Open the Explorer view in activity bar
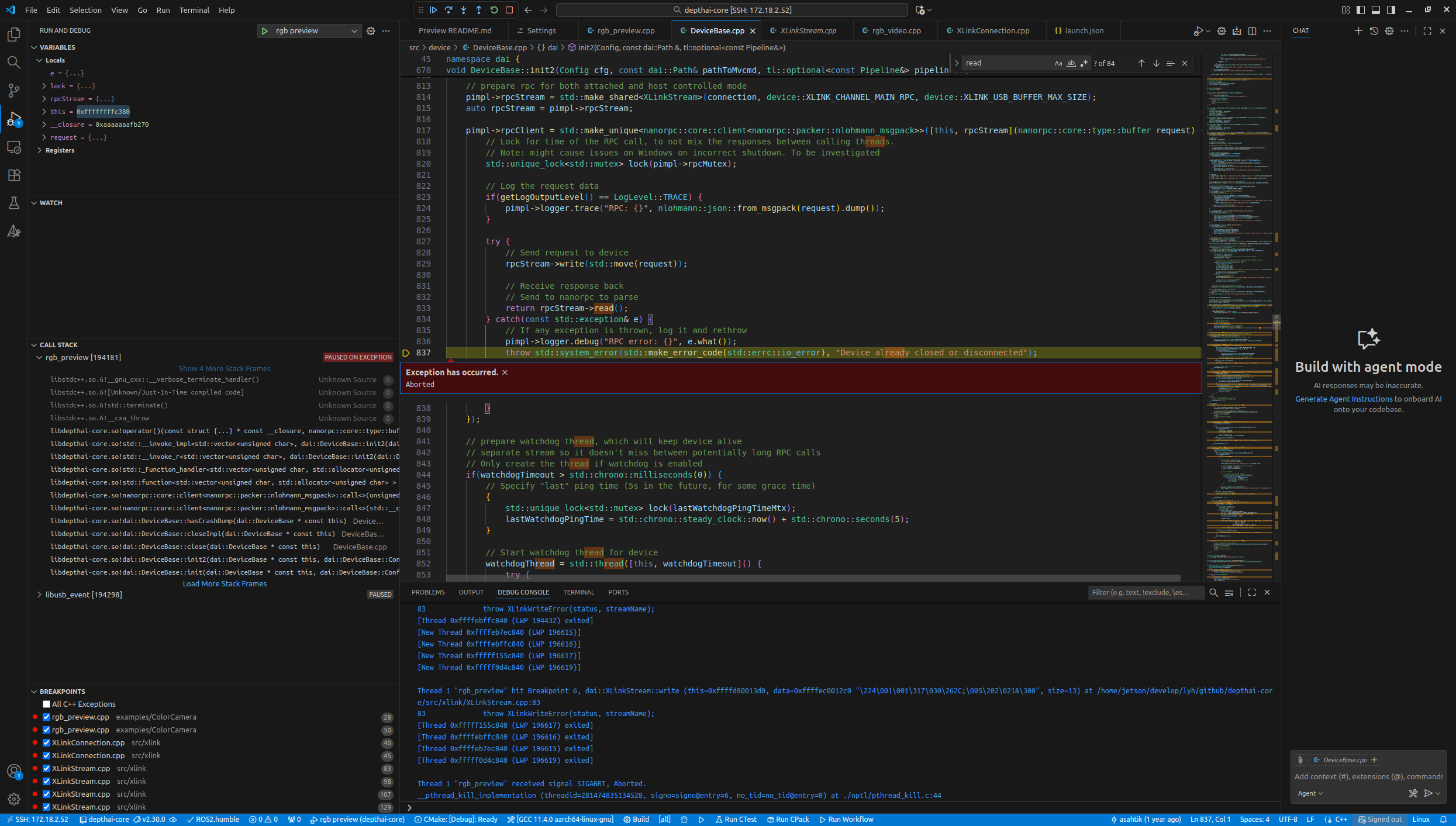This screenshot has width=1456, height=826. tap(13, 35)
